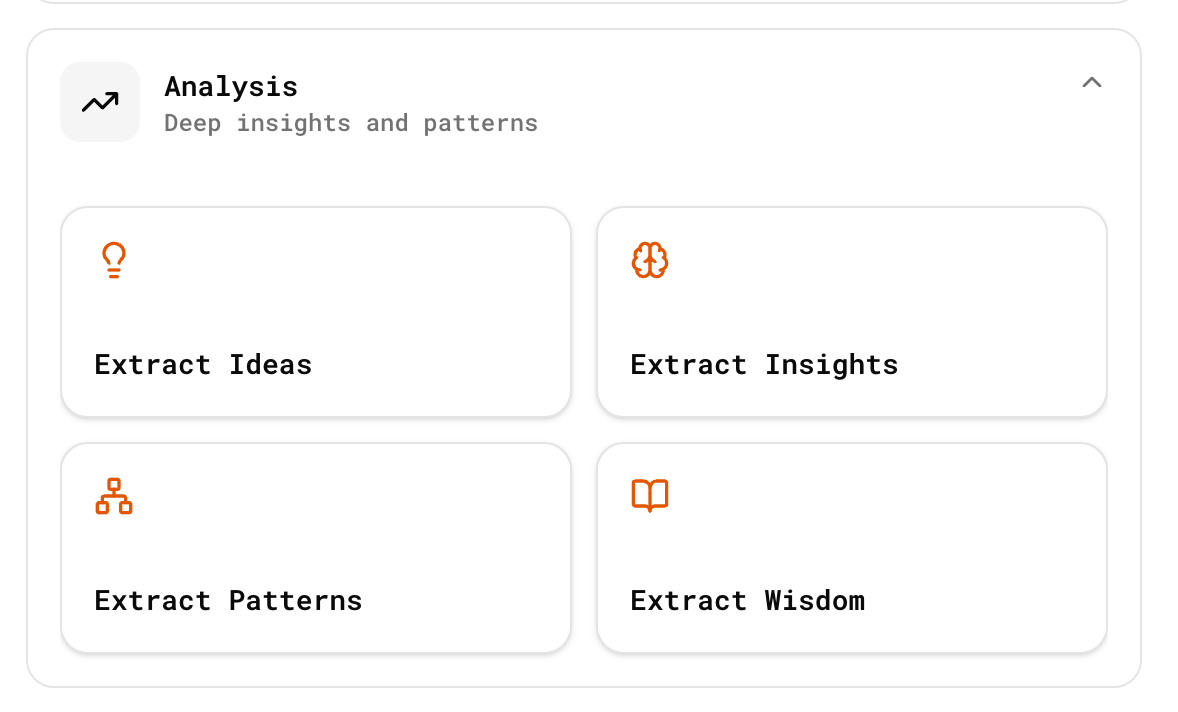Run the Extract Ideas analysis
Viewport: 1178px width, 712px height.
click(x=316, y=311)
